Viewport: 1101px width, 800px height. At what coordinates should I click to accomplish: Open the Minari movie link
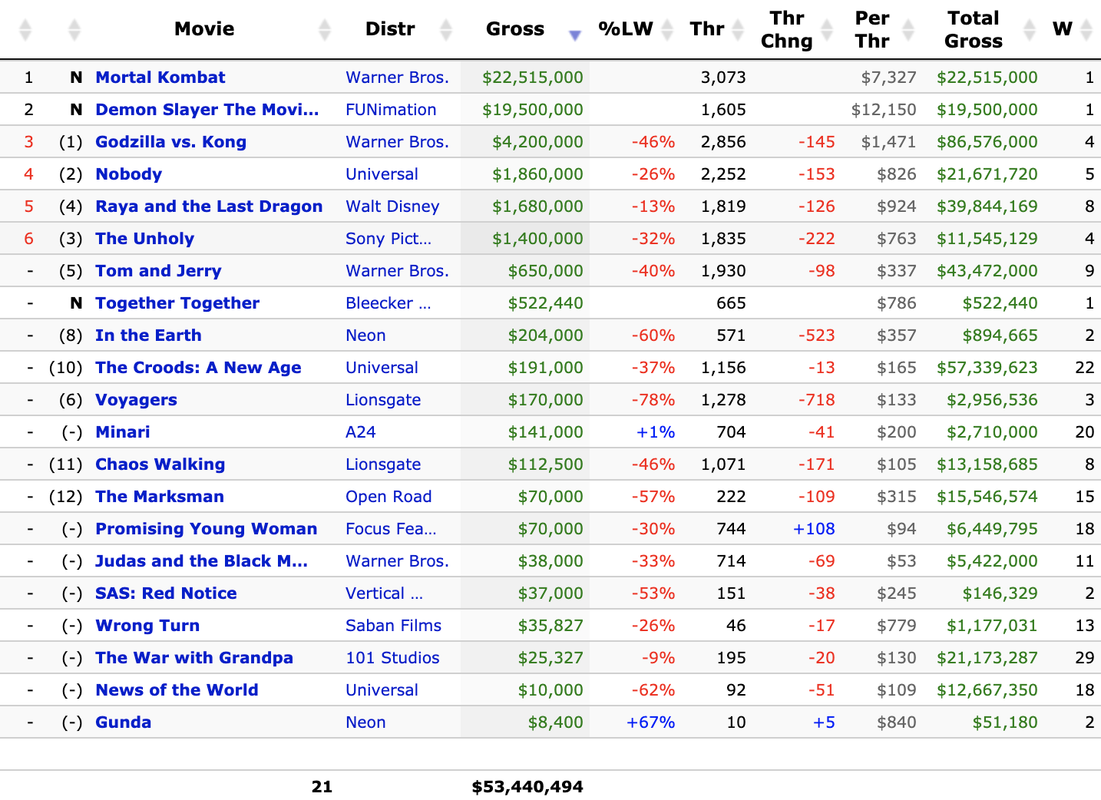point(123,433)
